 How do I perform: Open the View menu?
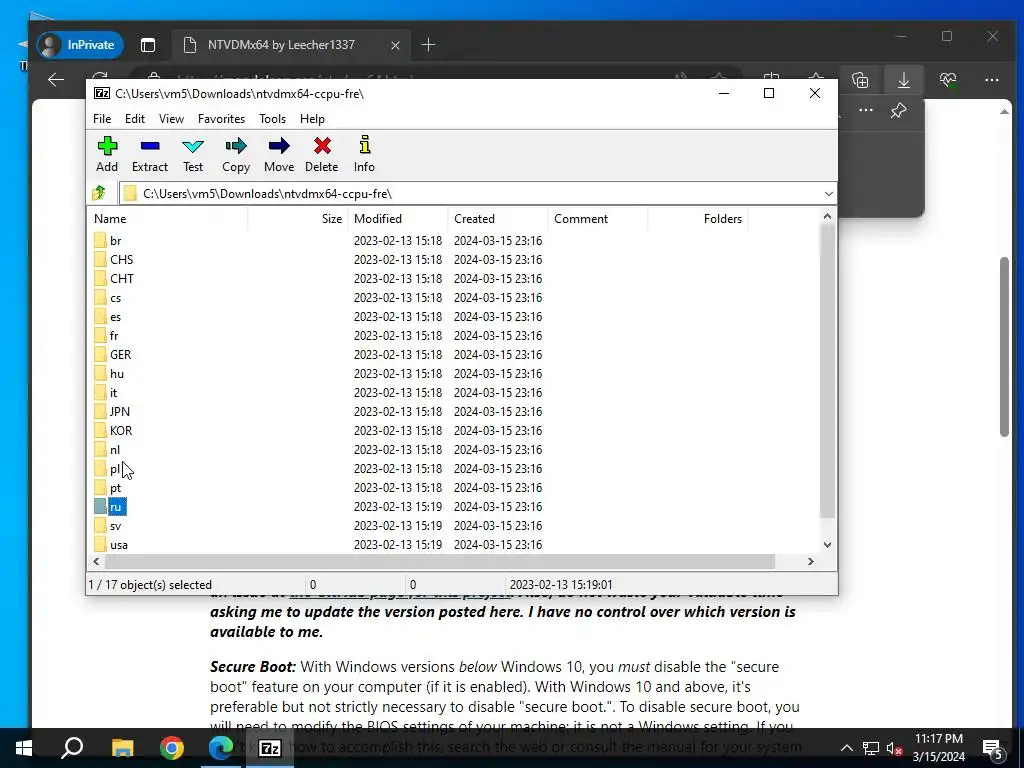pyautogui.click(x=171, y=119)
